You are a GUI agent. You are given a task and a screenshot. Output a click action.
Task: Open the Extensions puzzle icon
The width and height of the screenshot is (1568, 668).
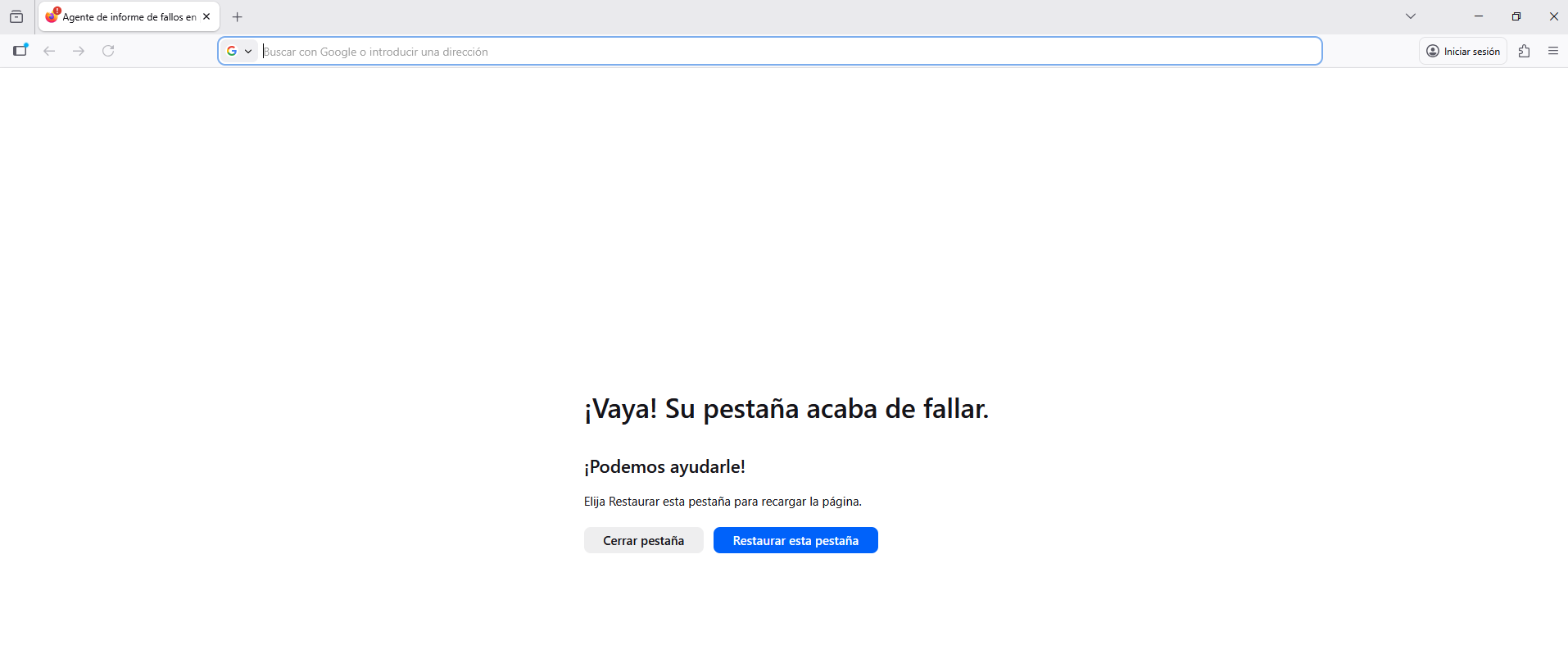coord(1524,51)
